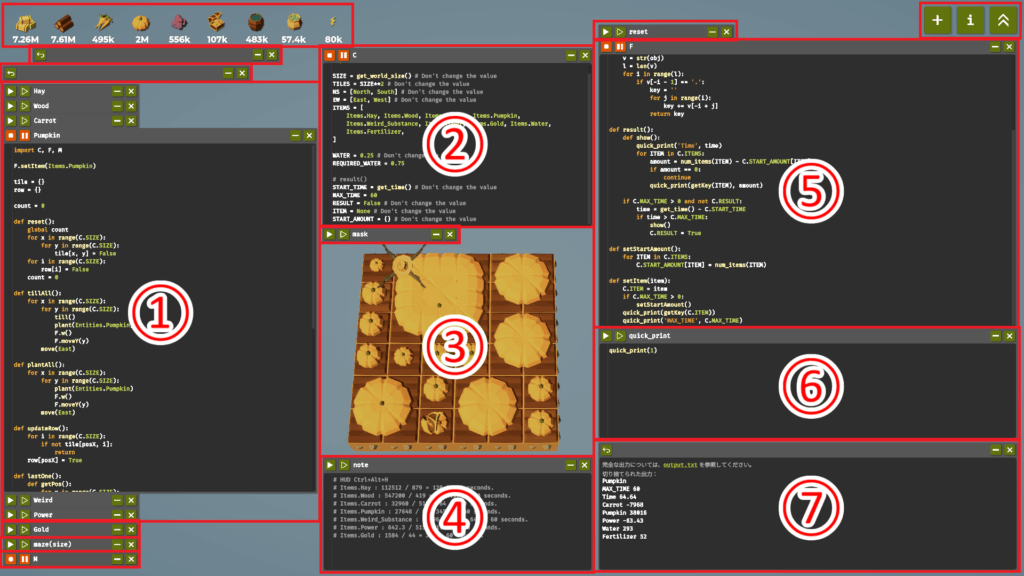Image resolution: width=1024 pixels, height=576 pixels.
Task: Click inside the quick_print code editor
Action: coord(800,390)
